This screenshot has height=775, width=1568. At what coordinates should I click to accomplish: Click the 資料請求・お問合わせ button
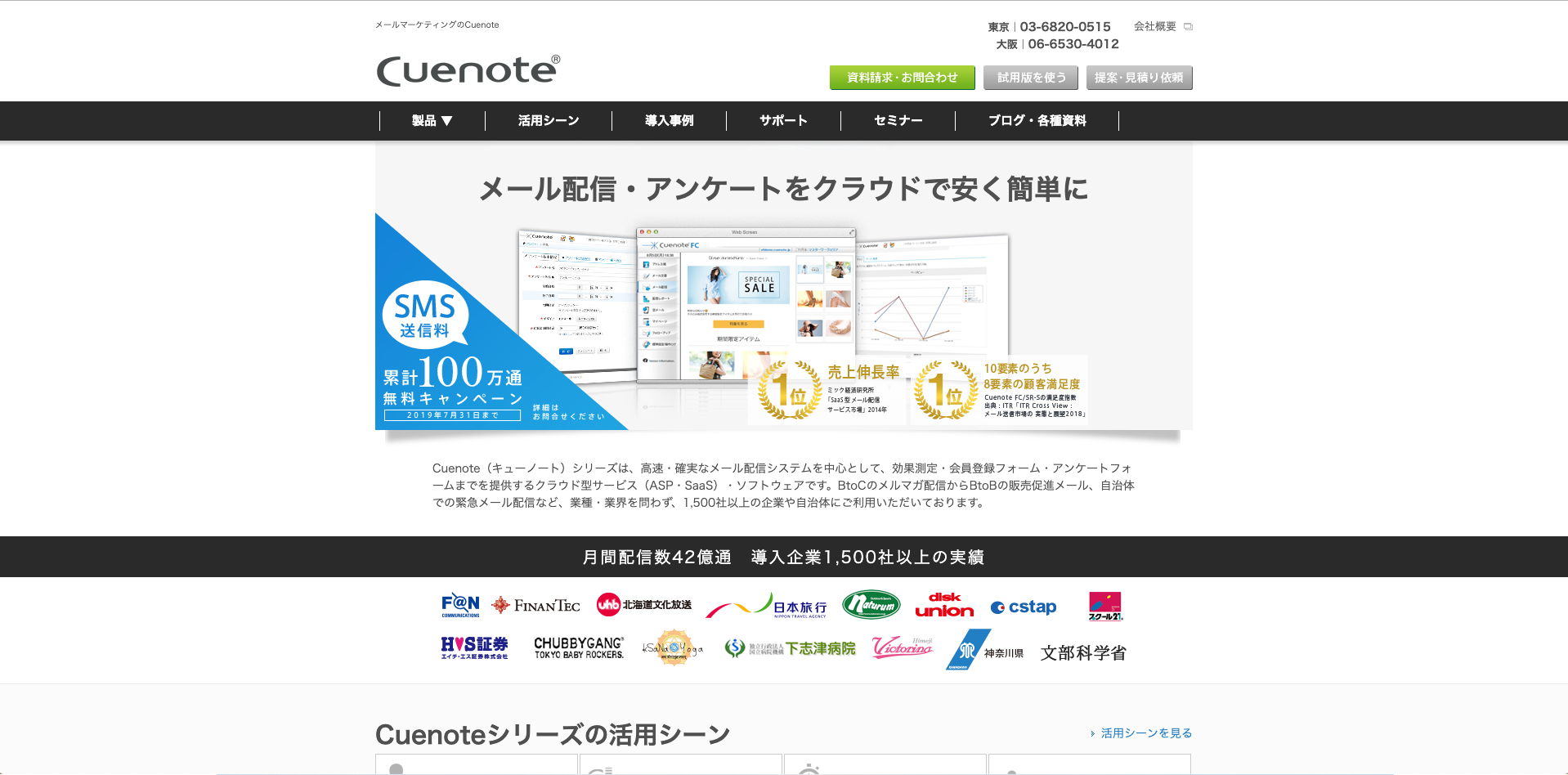point(902,77)
